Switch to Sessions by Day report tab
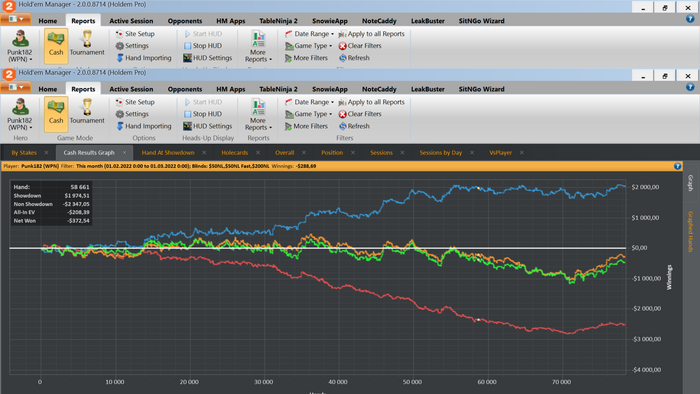This screenshot has width=700, height=394. pos(441,153)
